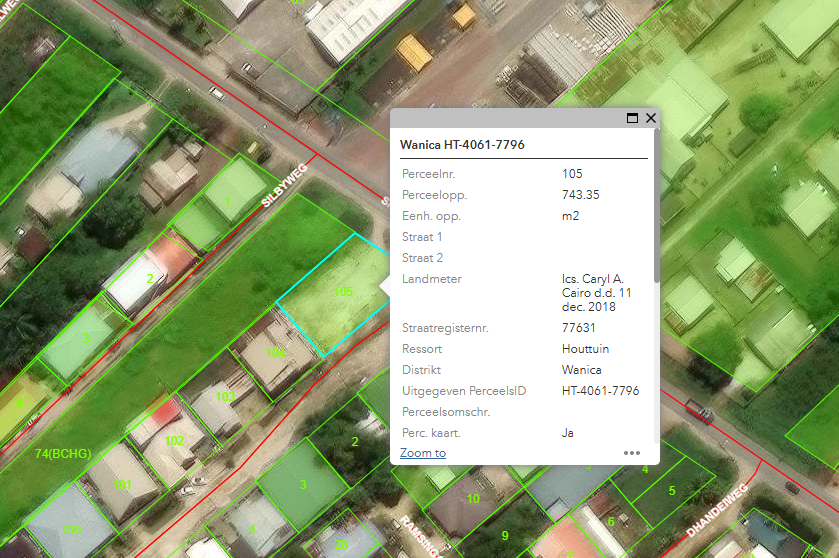Select parcel 10 below the popup
839x558 pixels.
[473, 497]
